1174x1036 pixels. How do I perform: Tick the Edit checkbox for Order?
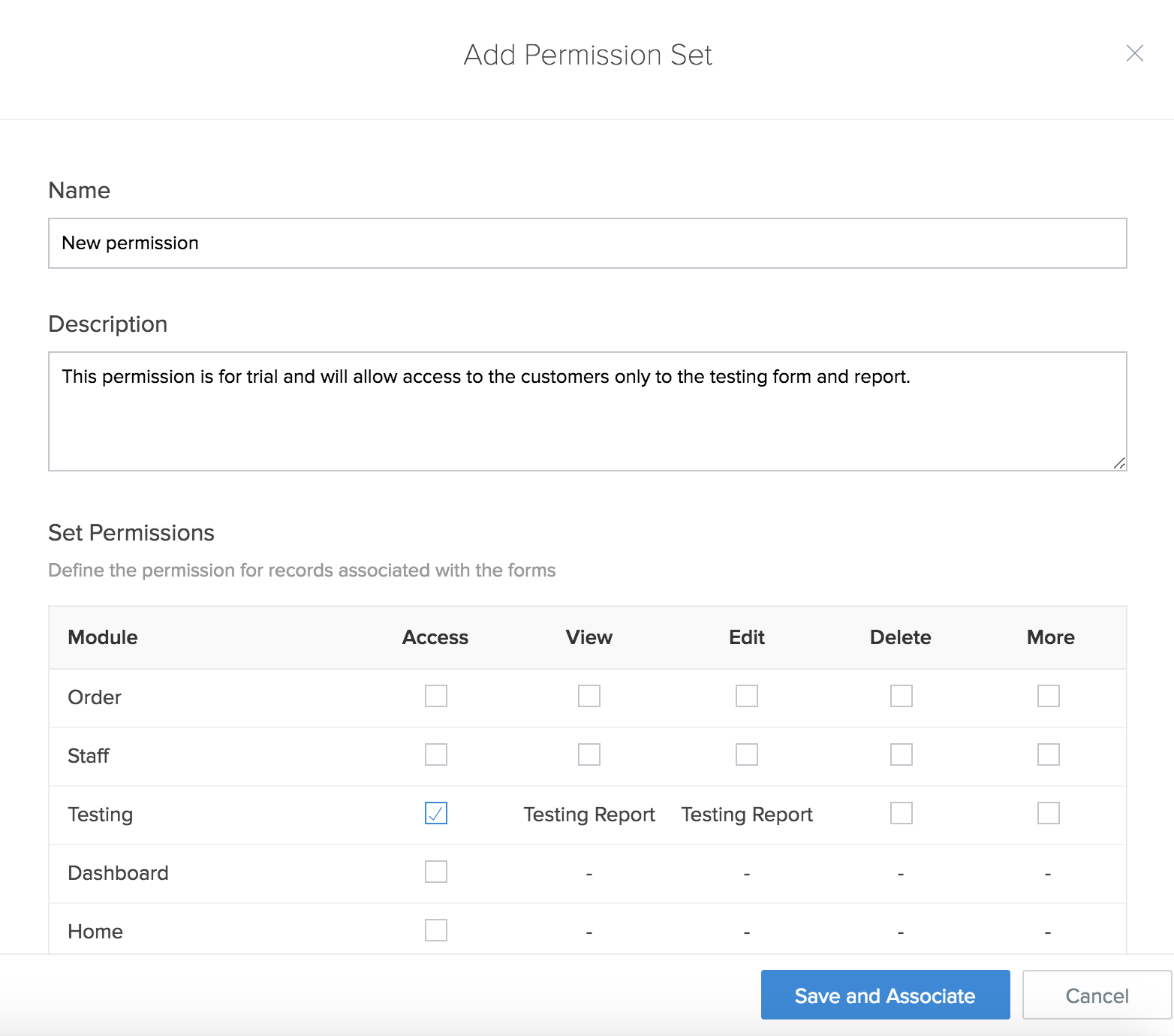747,696
